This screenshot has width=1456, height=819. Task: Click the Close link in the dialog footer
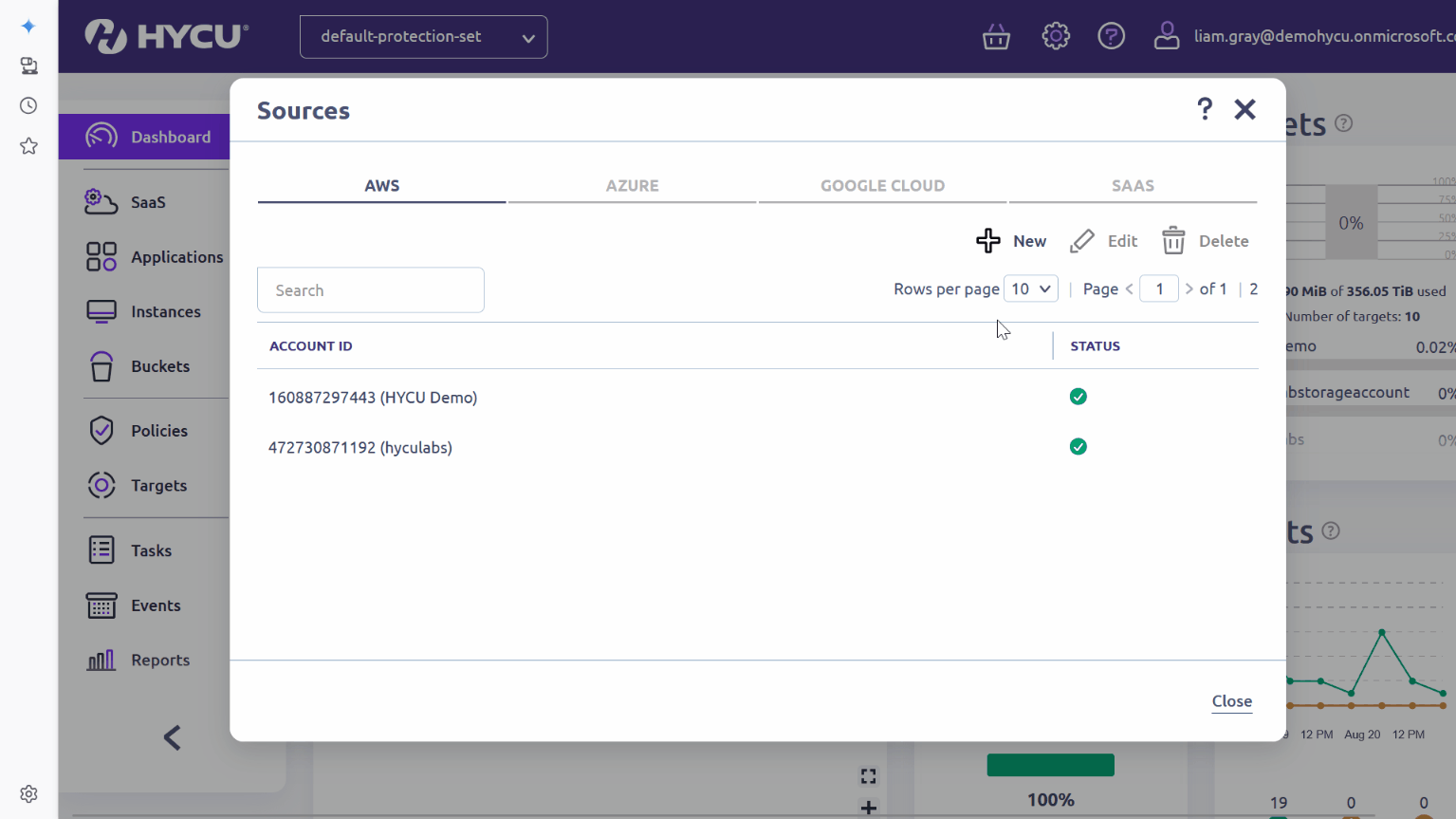coord(1232,701)
